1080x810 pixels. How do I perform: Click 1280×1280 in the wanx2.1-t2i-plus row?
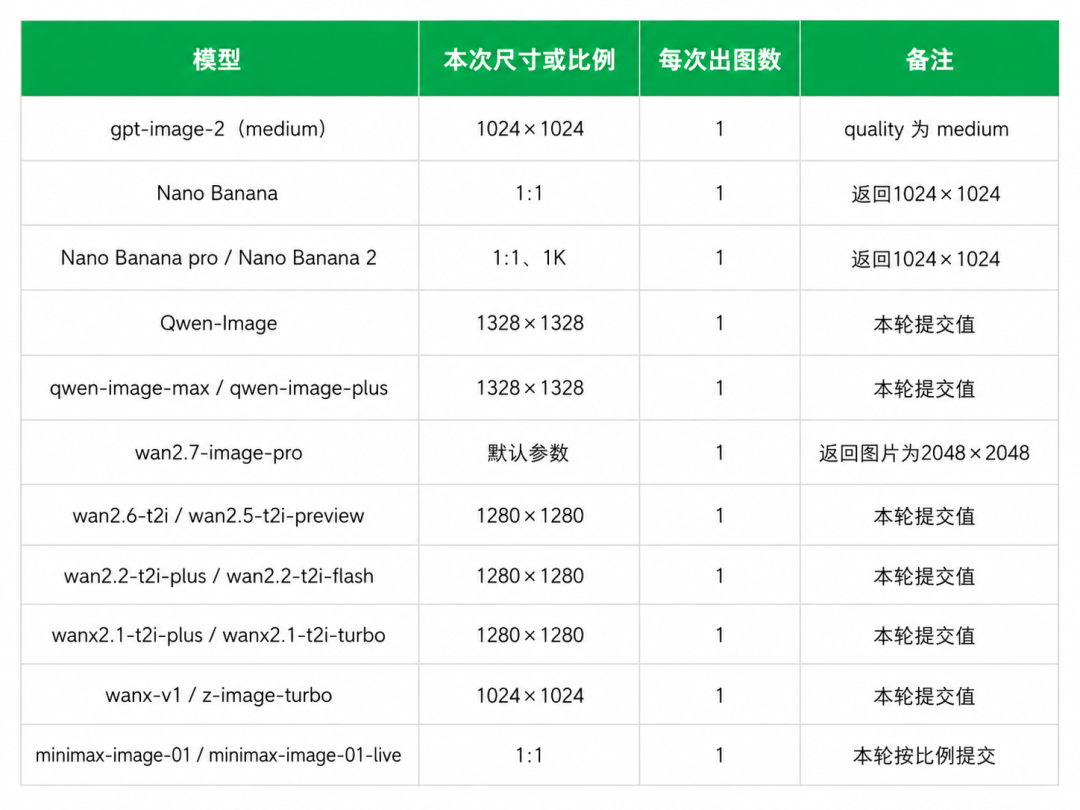pyautogui.click(x=530, y=635)
